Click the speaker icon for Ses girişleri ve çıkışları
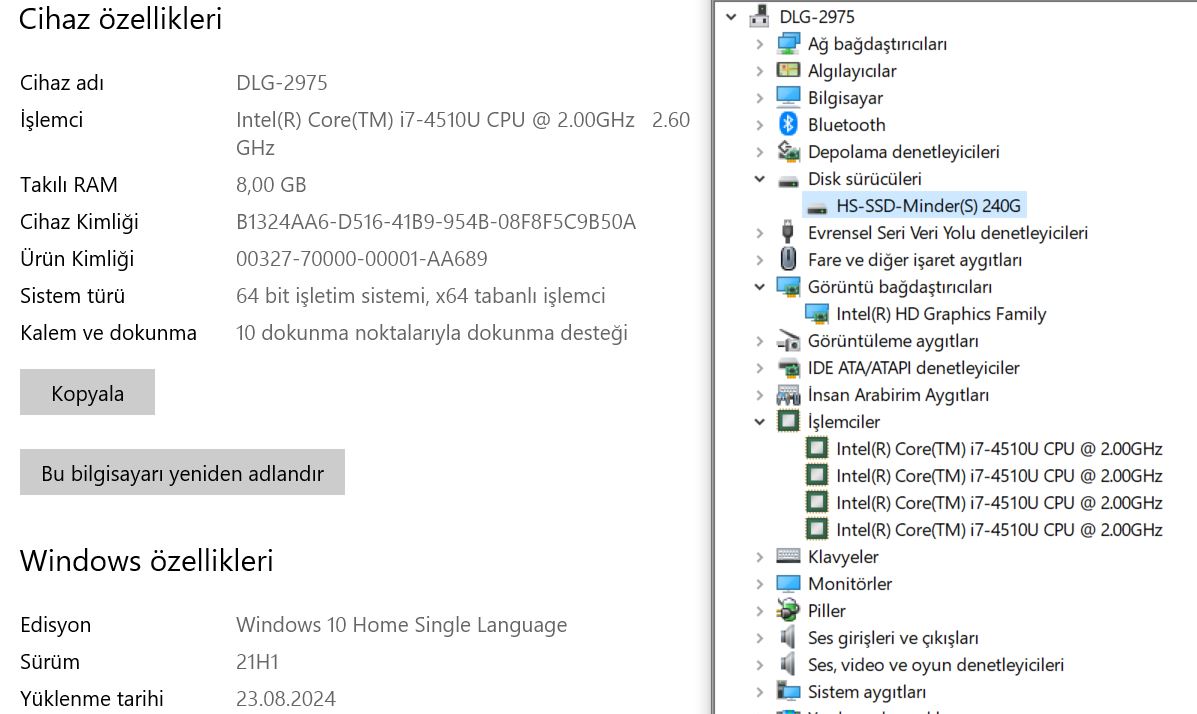1197x714 pixels. tap(788, 637)
